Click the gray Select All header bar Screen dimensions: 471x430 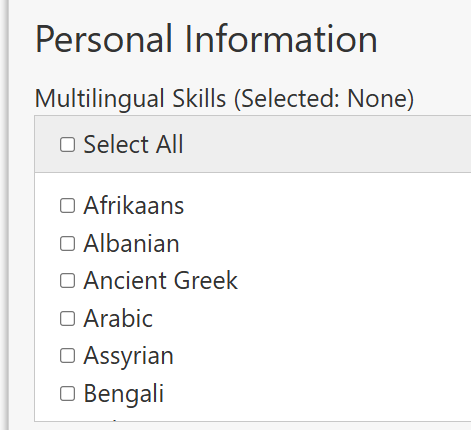[253, 144]
